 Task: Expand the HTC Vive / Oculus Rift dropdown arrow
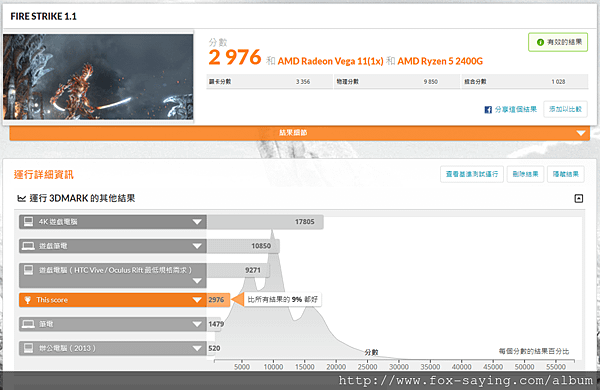[x=197, y=281]
